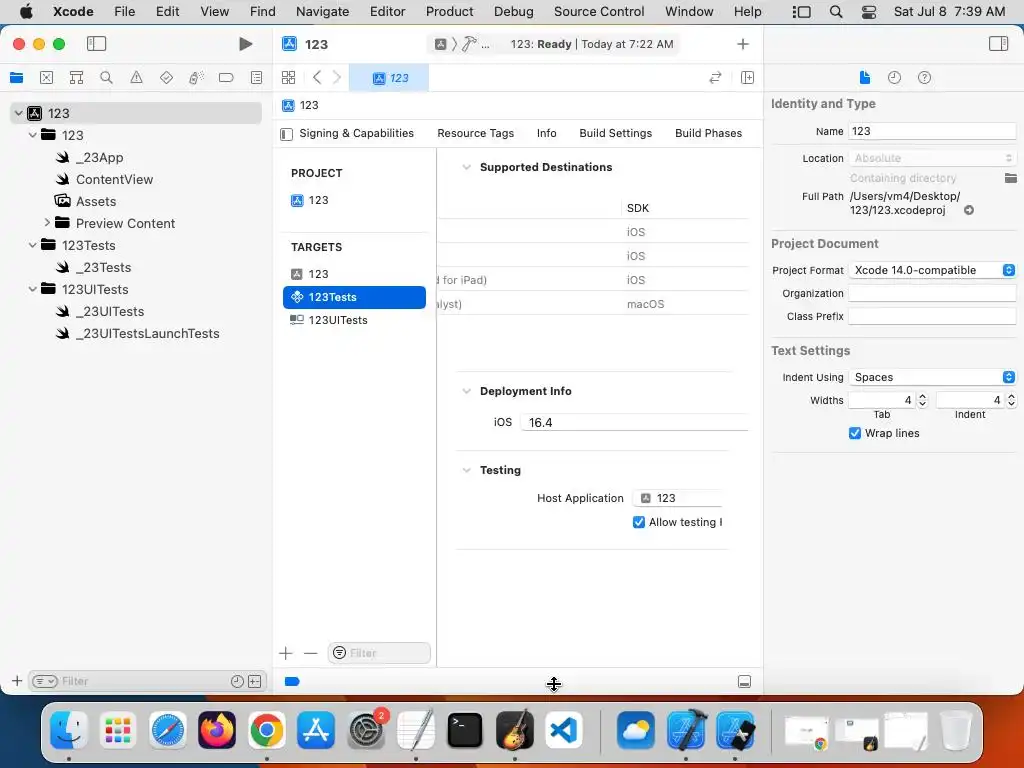Remove selected target with minus

(311, 653)
